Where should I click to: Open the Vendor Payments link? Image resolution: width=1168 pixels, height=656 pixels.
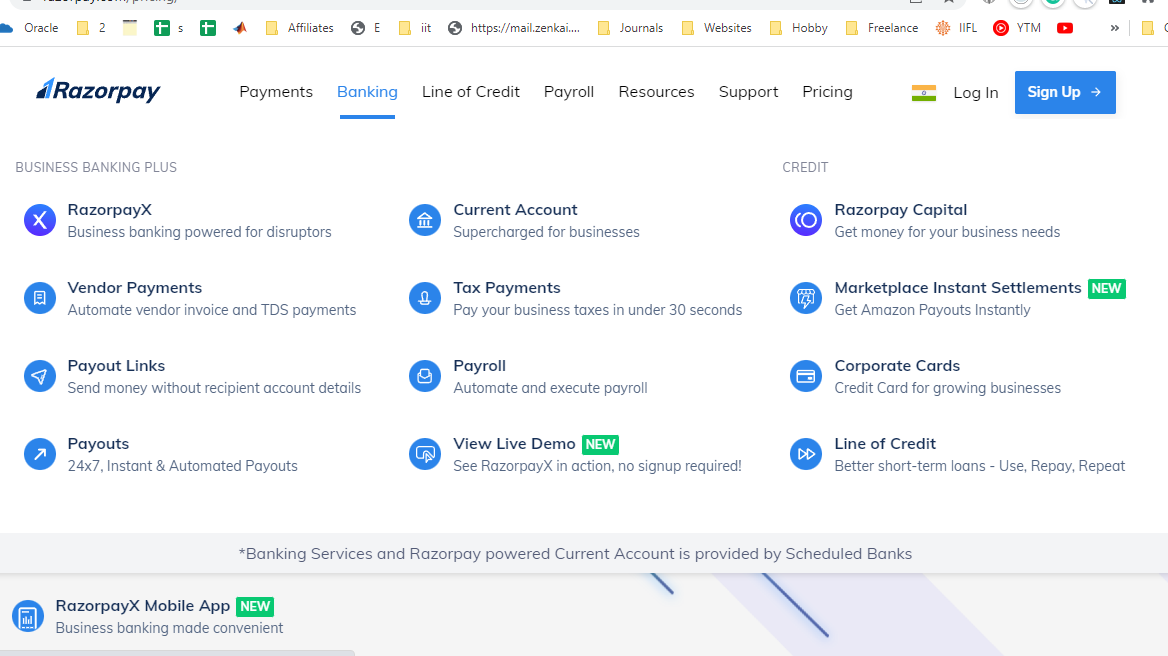[135, 287]
